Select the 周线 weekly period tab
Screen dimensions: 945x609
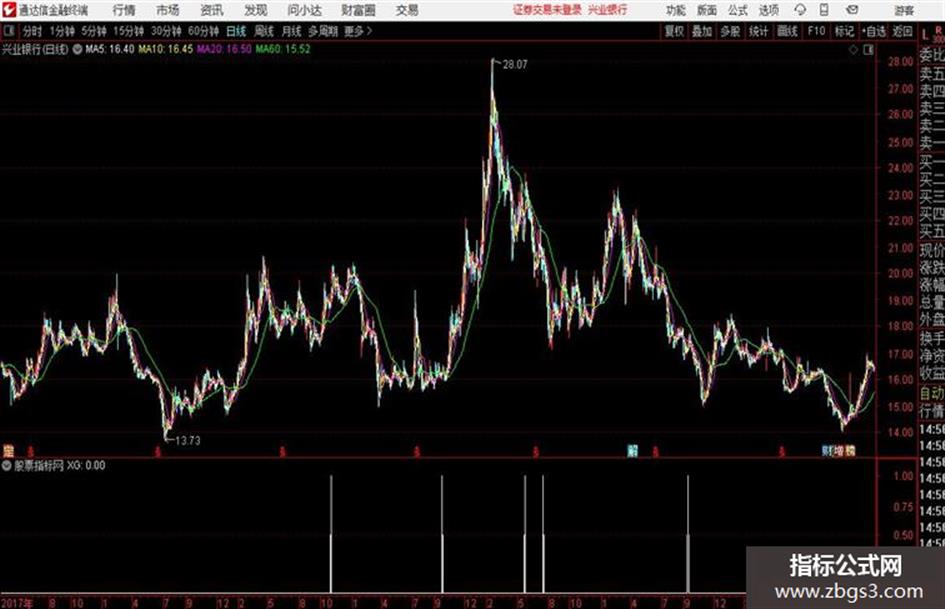tap(264, 31)
